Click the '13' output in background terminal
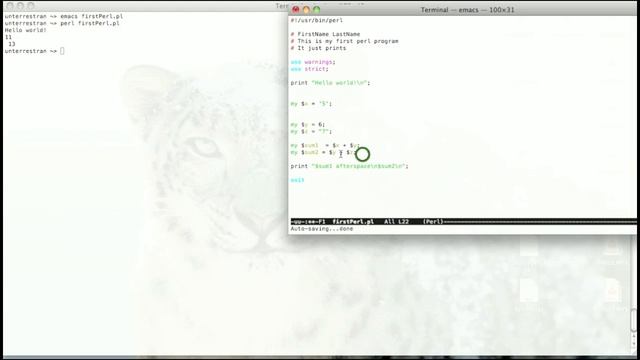 [x=11, y=44]
